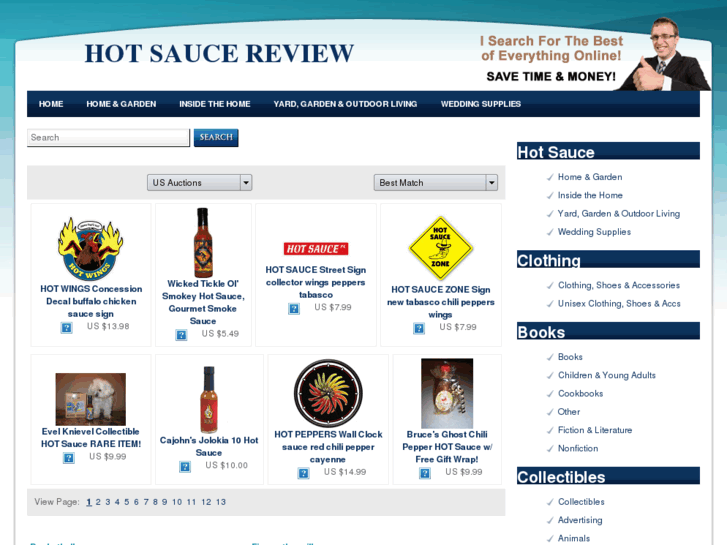Go to results page 2

tap(98, 502)
